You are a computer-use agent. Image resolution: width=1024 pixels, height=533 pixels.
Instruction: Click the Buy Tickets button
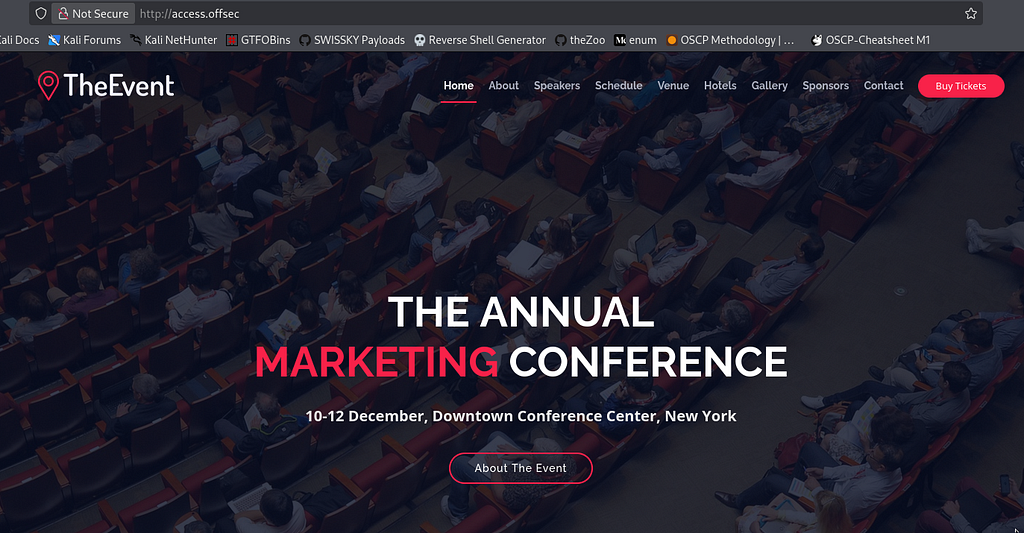point(961,86)
